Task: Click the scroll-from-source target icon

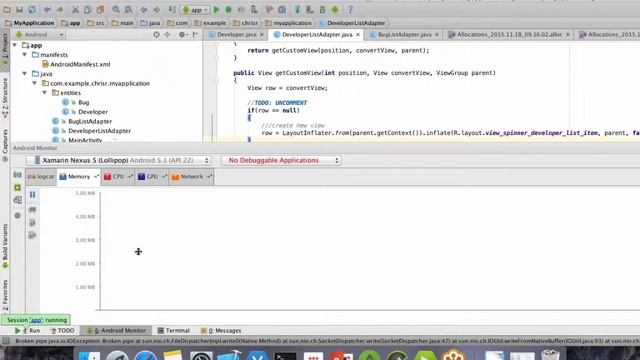Action: click(x=156, y=35)
